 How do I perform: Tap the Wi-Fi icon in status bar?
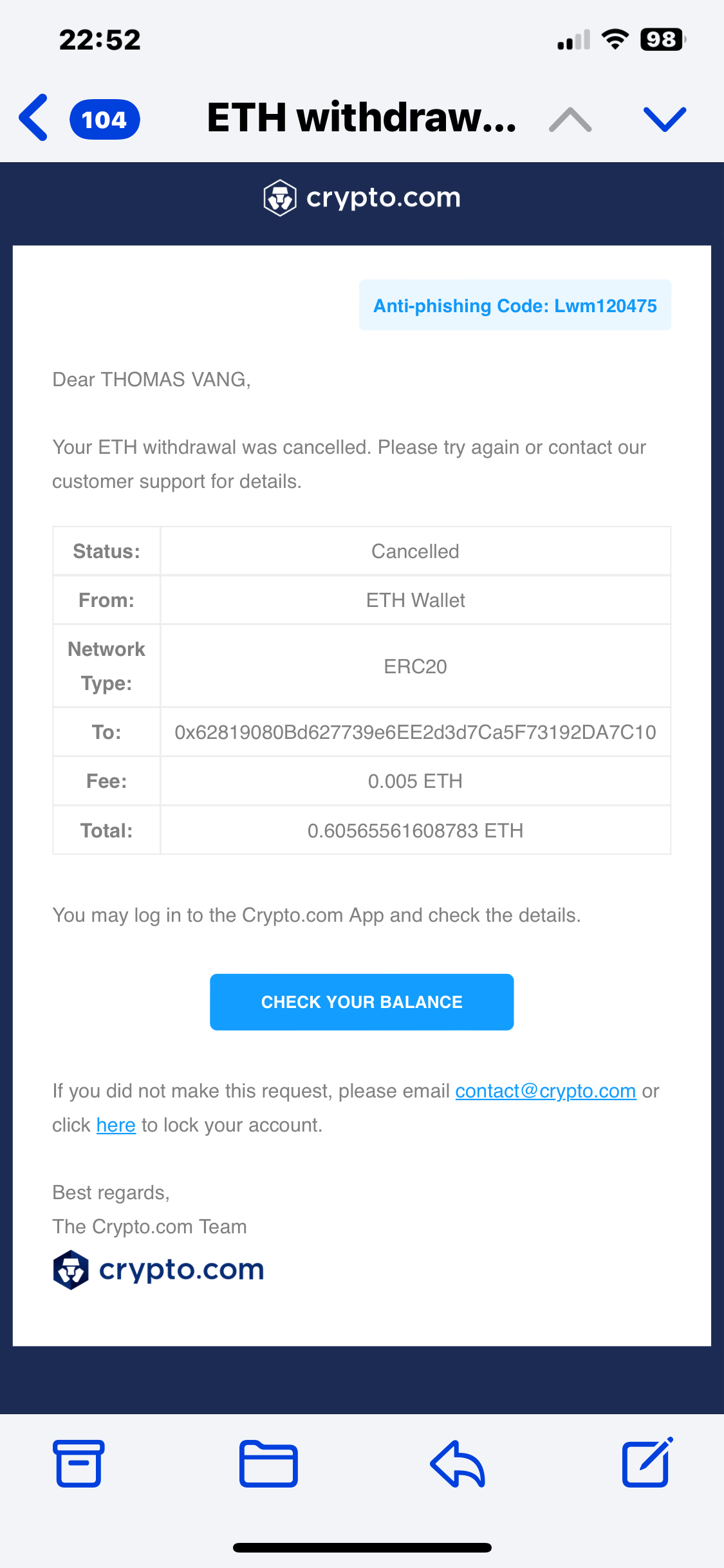pos(615,40)
